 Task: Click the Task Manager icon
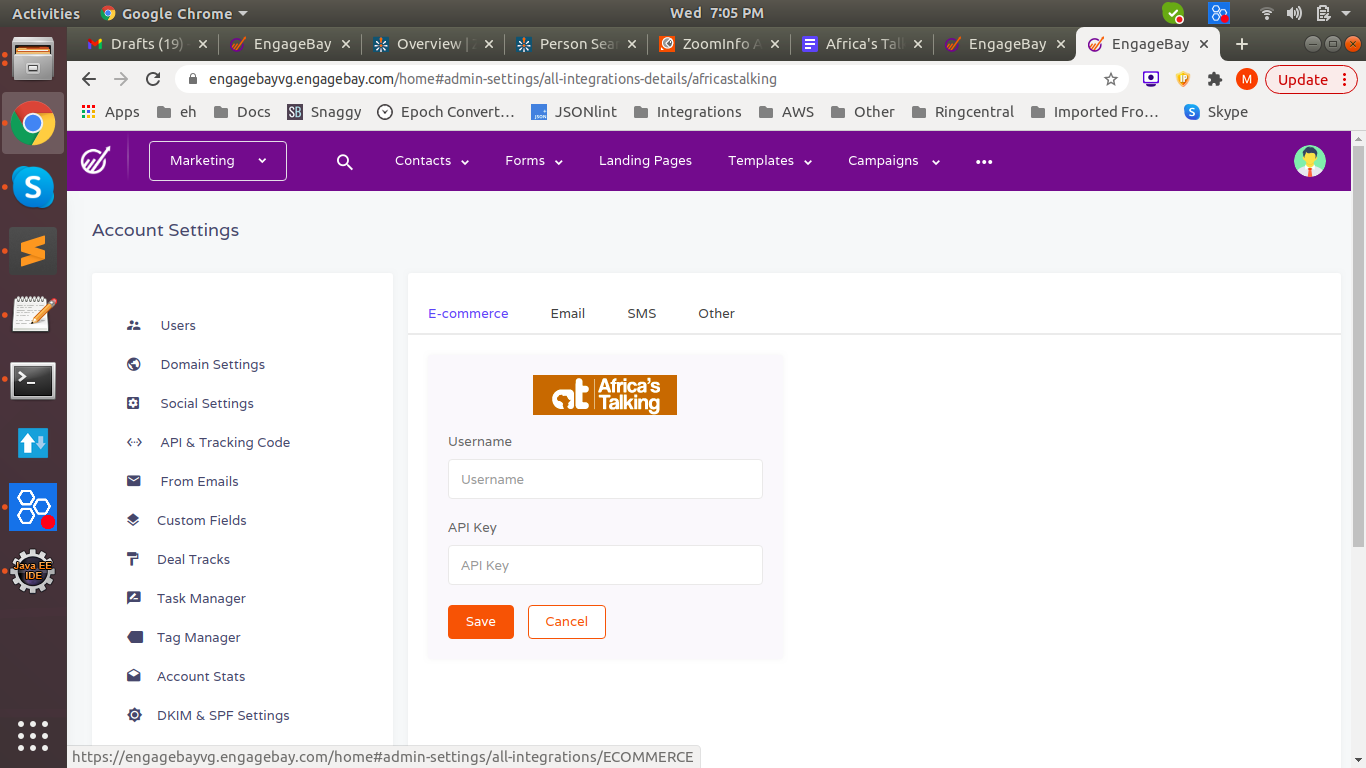(x=133, y=598)
